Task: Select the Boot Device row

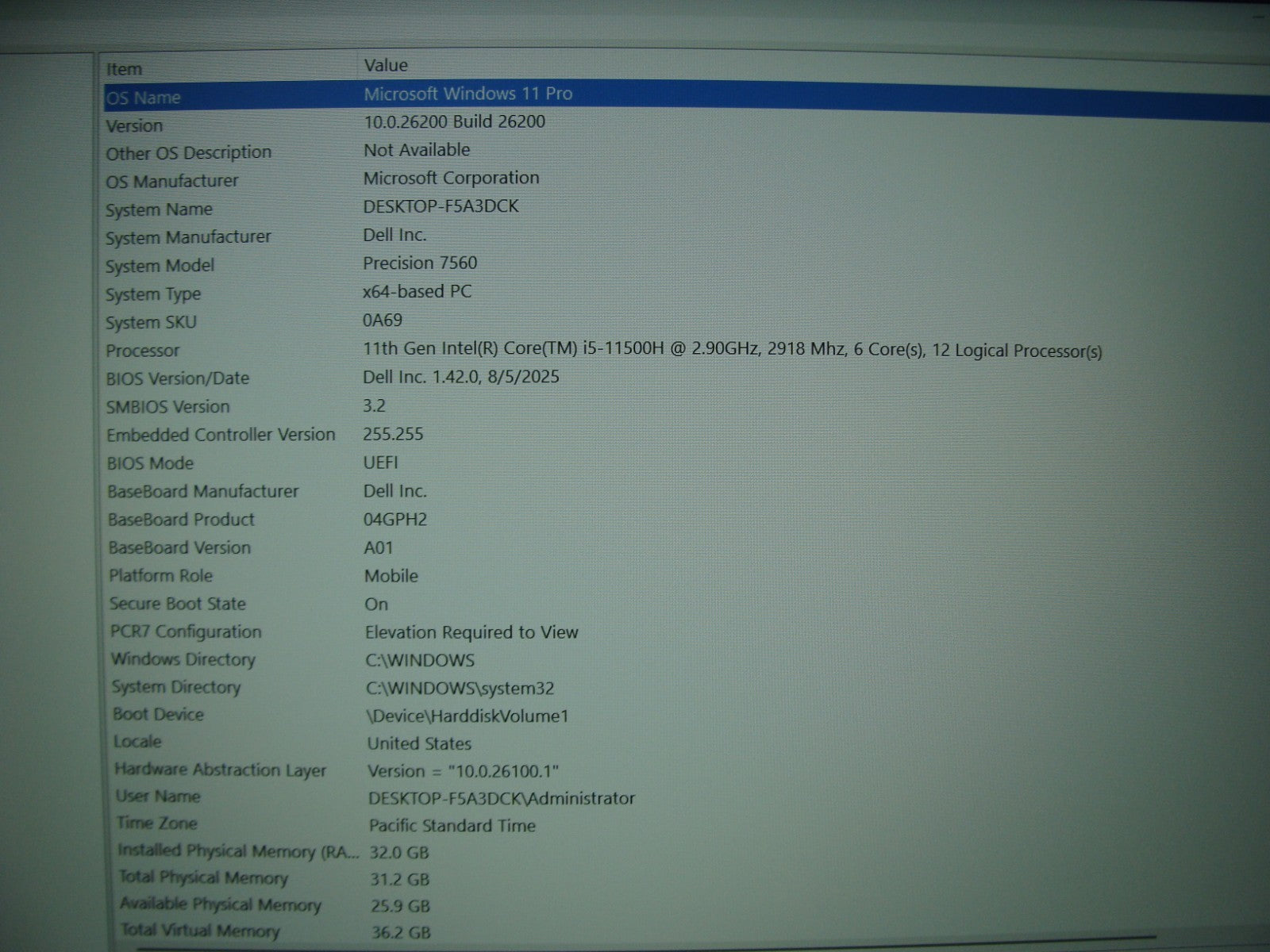Action: pyautogui.click(x=159, y=714)
